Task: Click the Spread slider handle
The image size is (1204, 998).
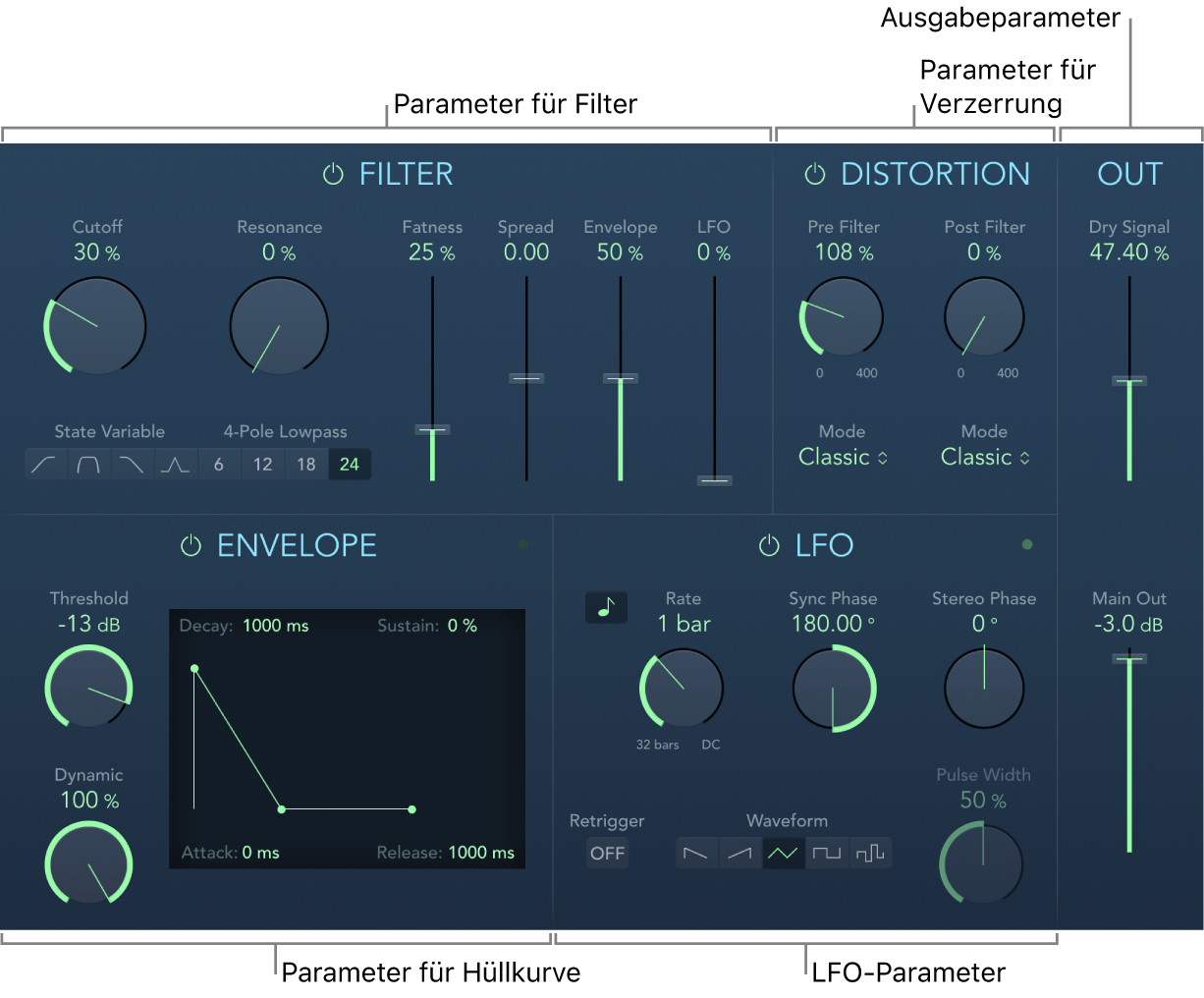Action: click(x=526, y=378)
